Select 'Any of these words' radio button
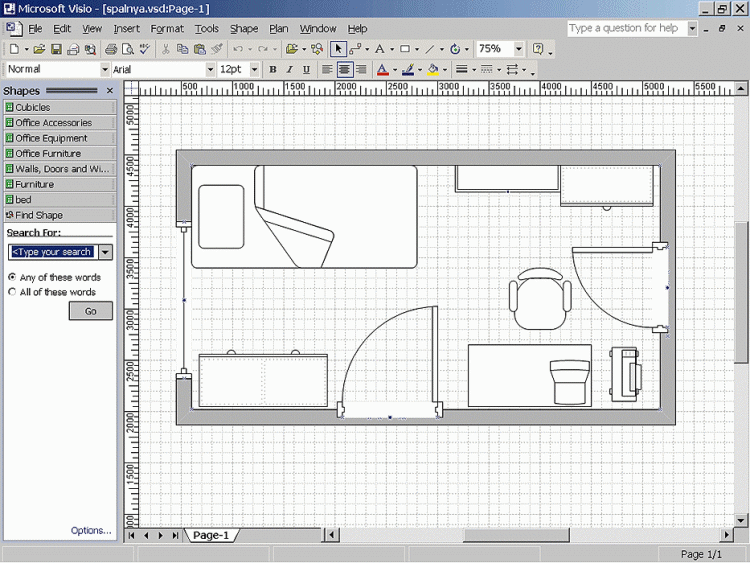This screenshot has height=563, width=750. (12, 277)
